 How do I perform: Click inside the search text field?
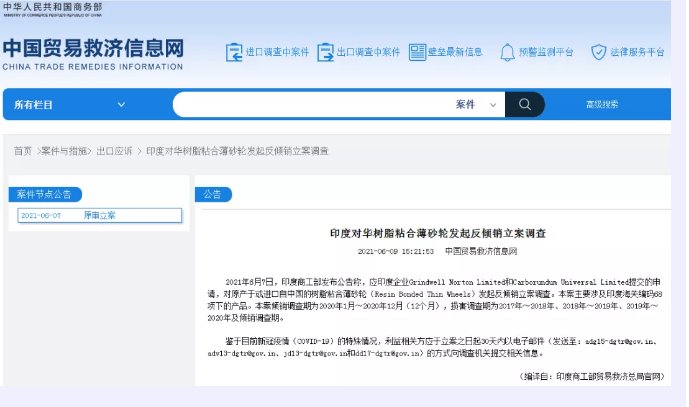(310, 104)
